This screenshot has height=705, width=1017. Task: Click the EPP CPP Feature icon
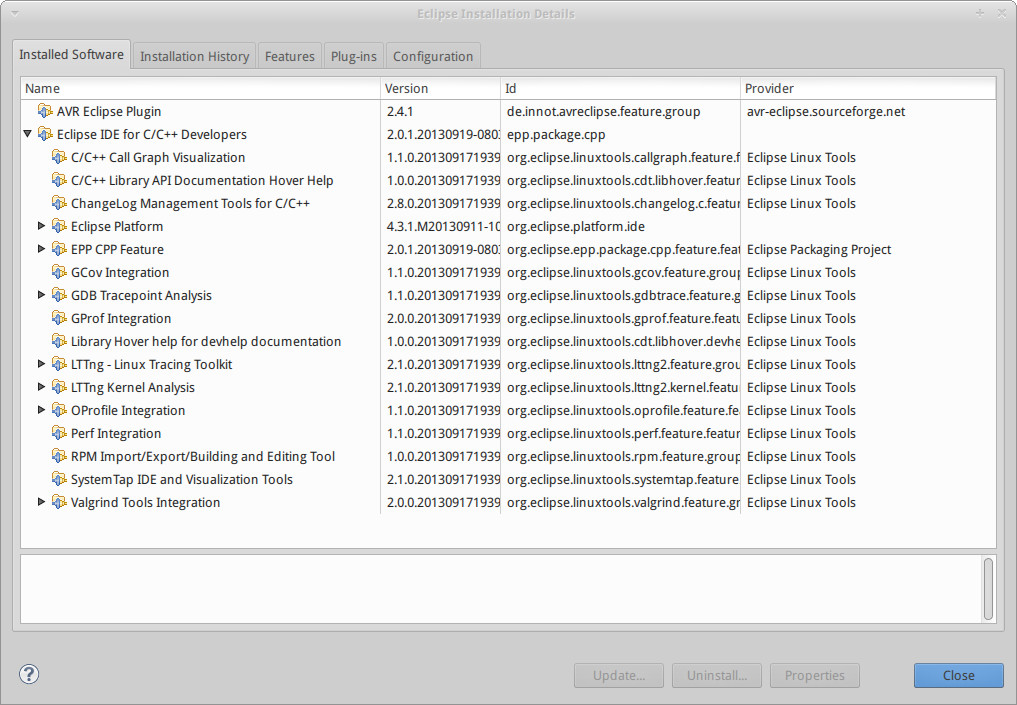tap(60, 250)
